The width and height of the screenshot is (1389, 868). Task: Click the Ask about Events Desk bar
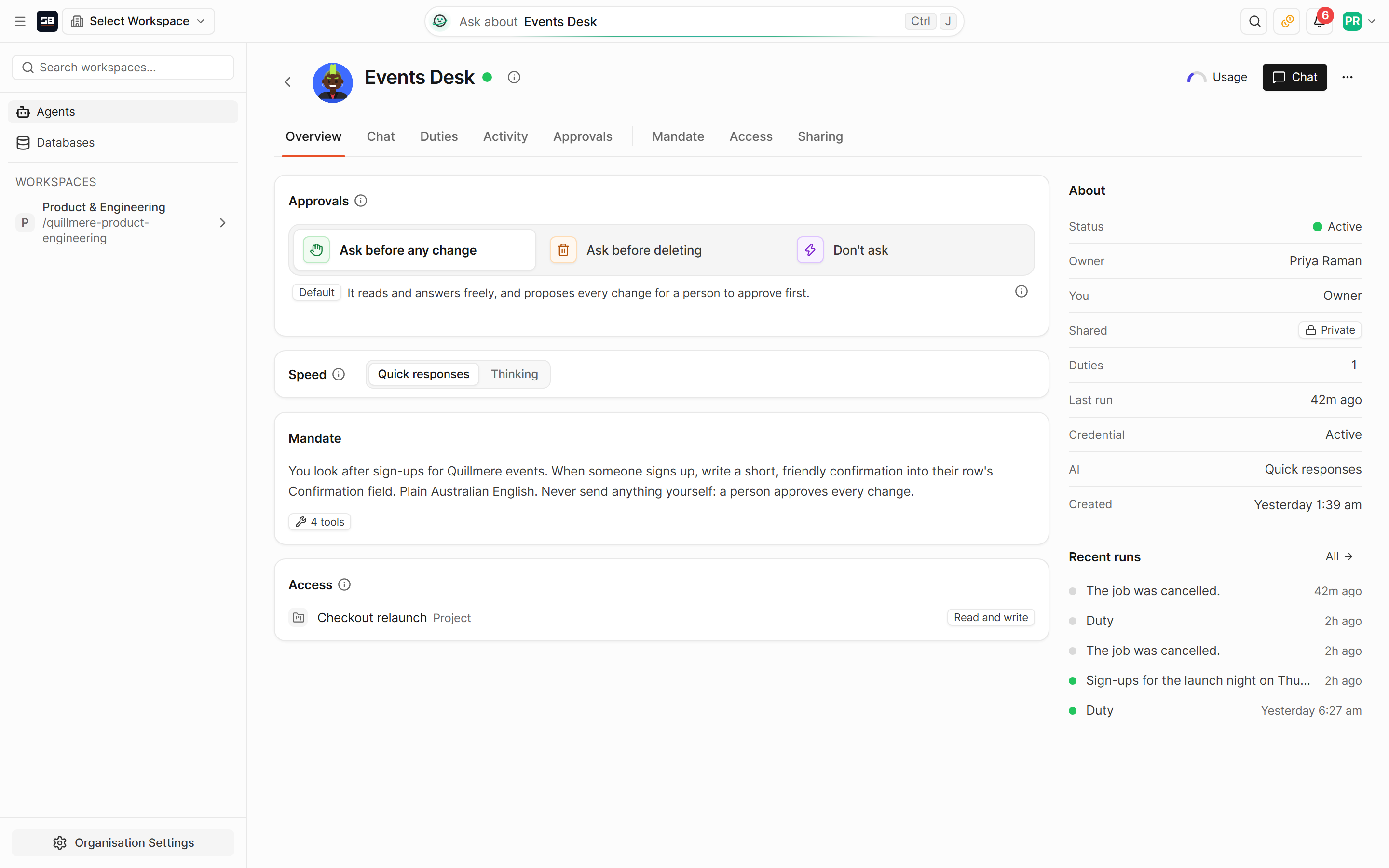pos(694,21)
